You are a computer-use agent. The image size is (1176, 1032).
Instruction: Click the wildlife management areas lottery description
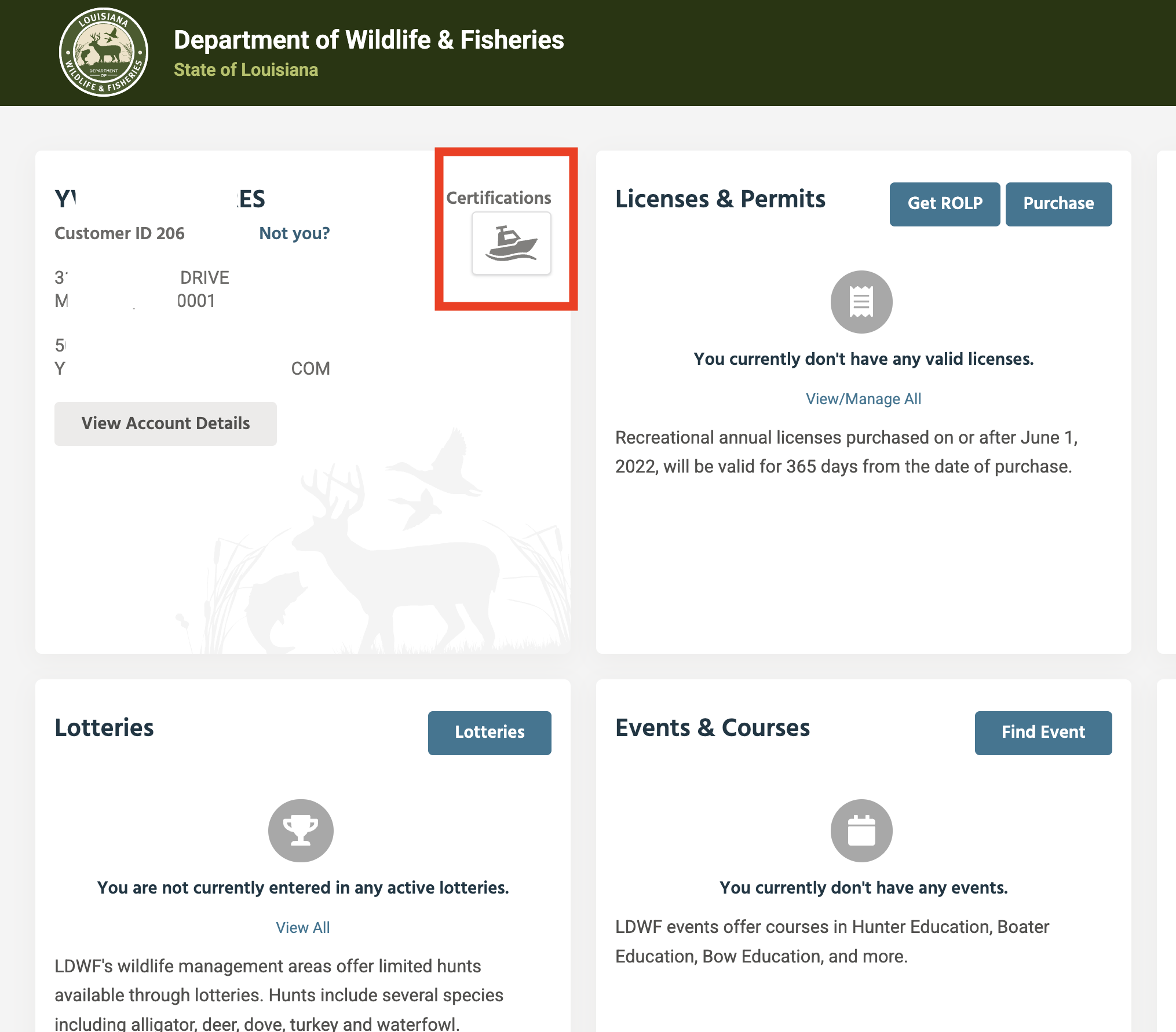pos(279,995)
